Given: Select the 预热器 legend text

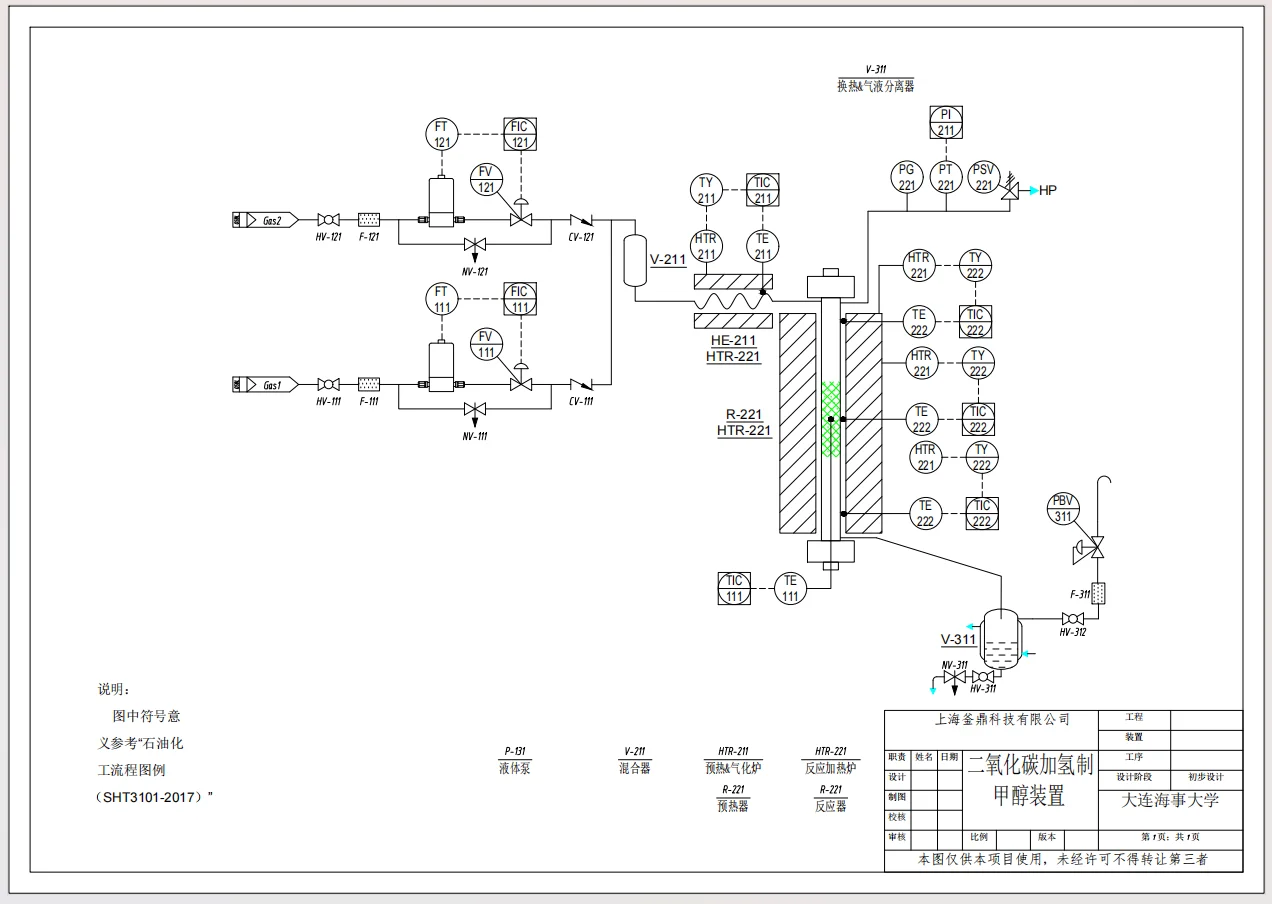Looking at the screenshot, I should 733,806.
